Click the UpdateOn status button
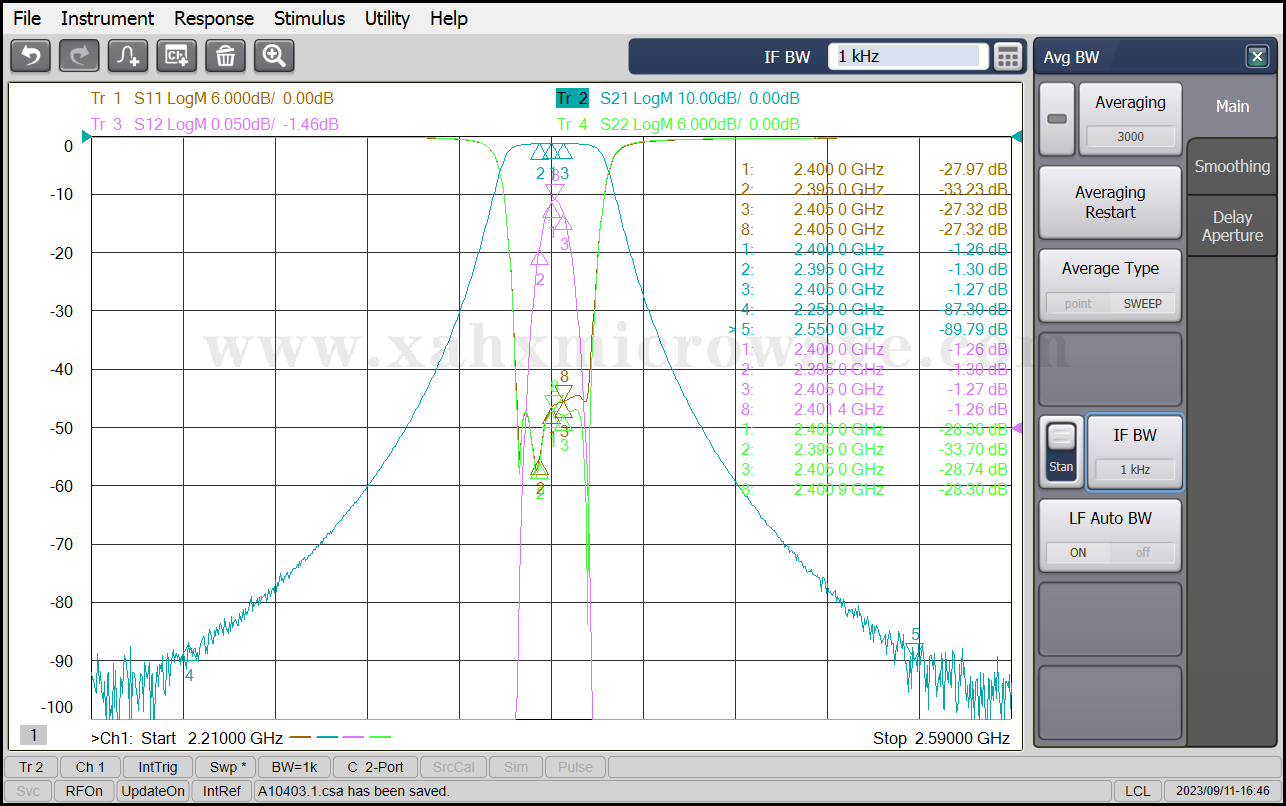This screenshot has width=1286, height=806. click(x=153, y=791)
